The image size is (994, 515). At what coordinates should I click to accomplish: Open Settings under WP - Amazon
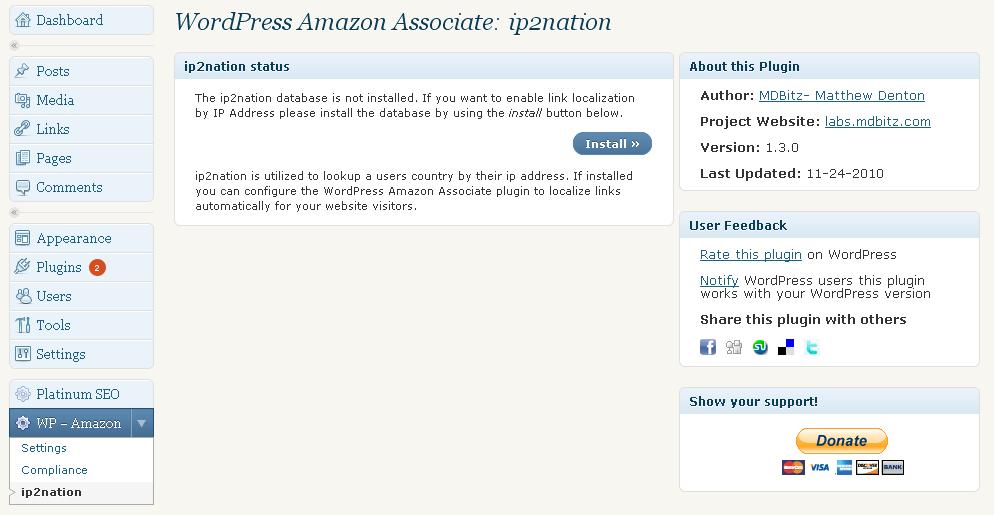(x=44, y=448)
